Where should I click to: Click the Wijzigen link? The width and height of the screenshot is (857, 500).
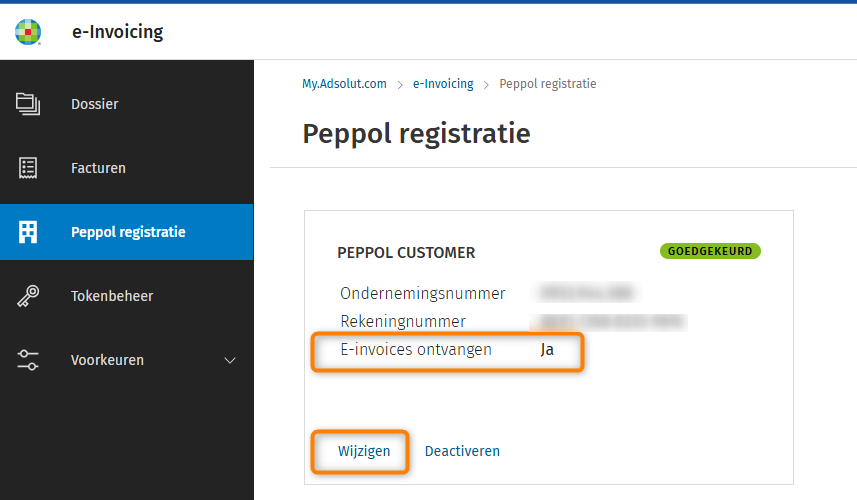[364, 451]
